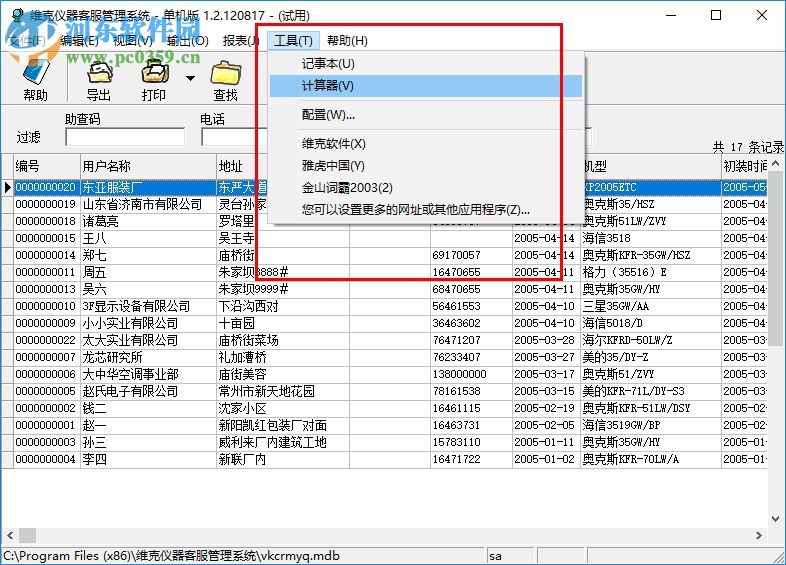786x565 pixels.
Task: Select the 郑七 user cell
Action: coord(148,256)
